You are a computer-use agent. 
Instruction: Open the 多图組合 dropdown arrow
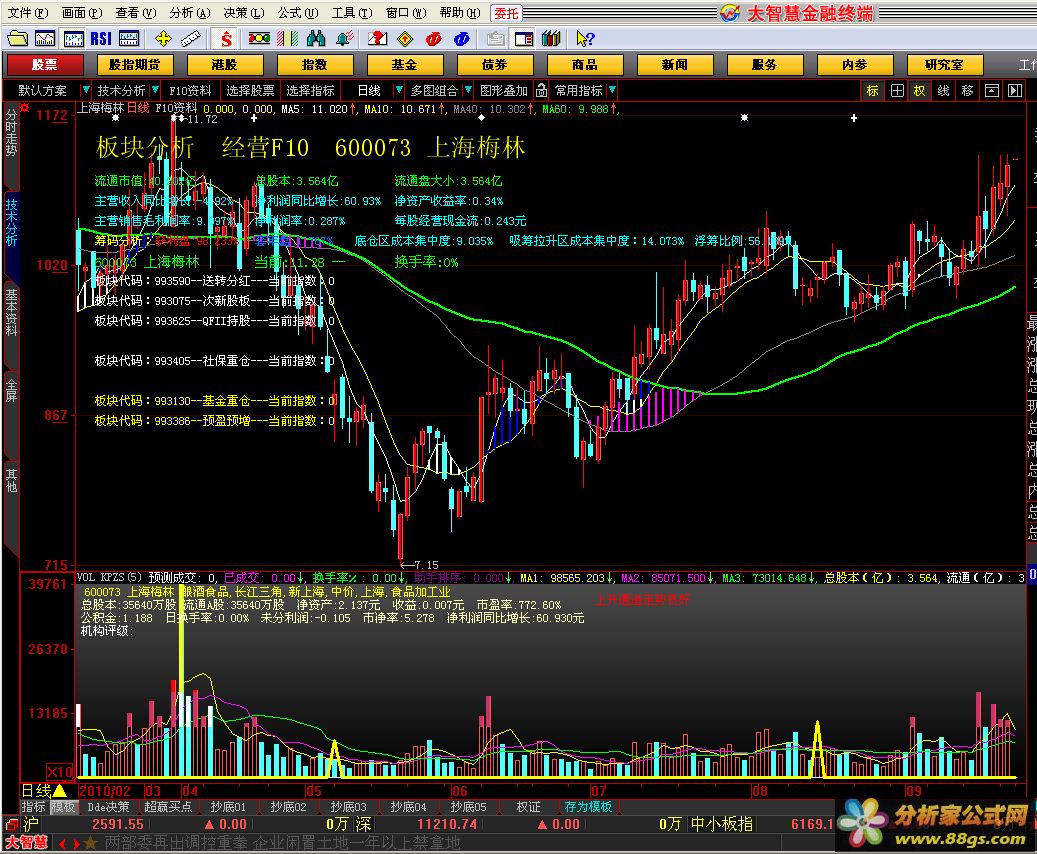pyautogui.click(x=468, y=90)
